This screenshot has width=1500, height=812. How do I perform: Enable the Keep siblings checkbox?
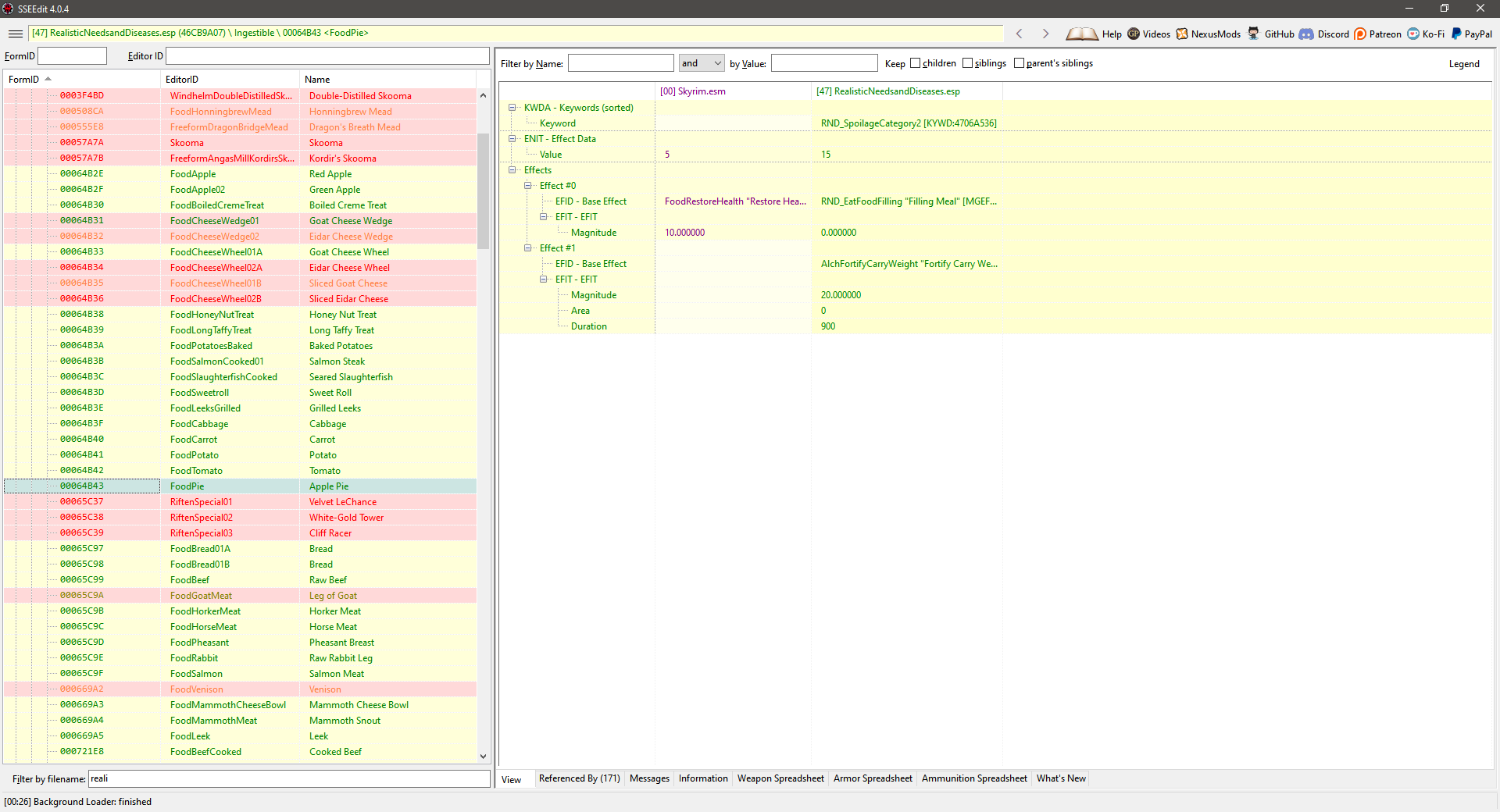click(x=967, y=63)
